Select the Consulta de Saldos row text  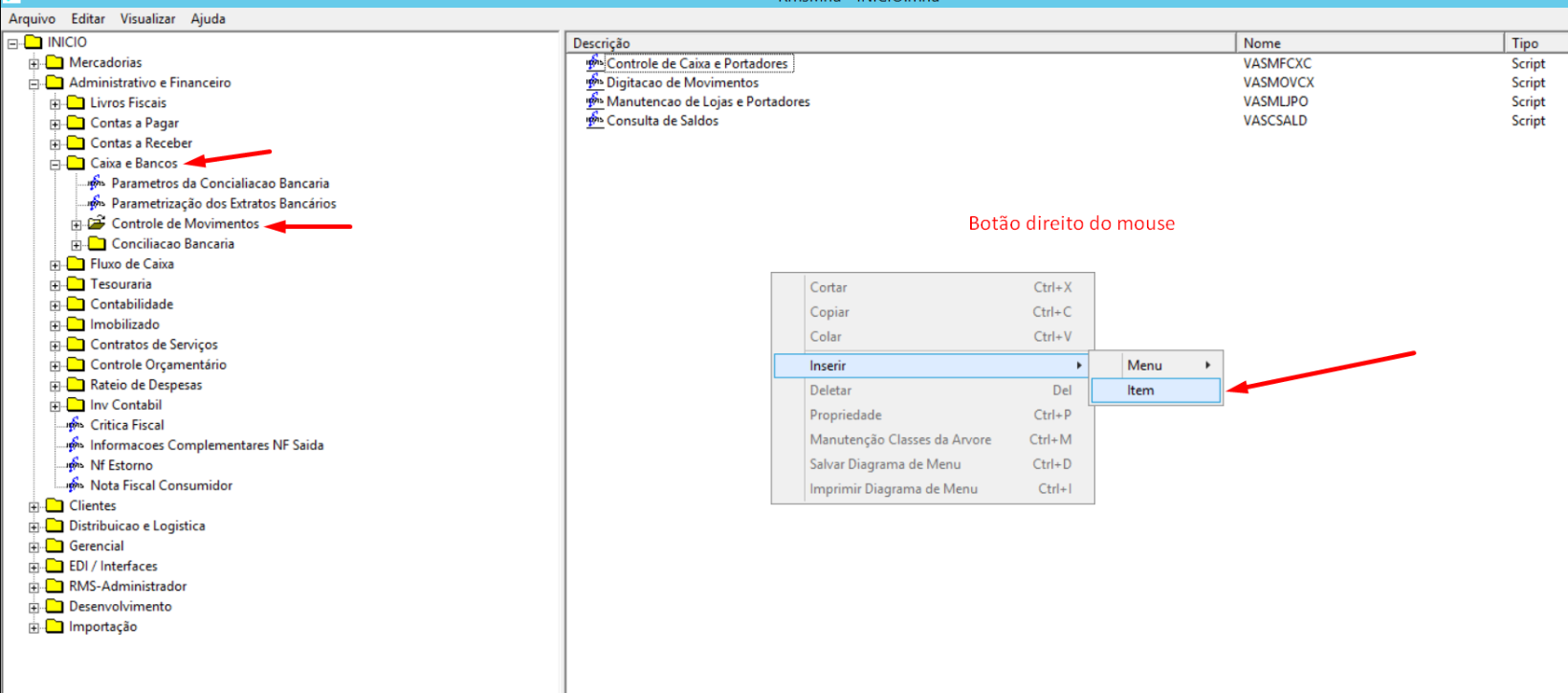click(x=662, y=121)
